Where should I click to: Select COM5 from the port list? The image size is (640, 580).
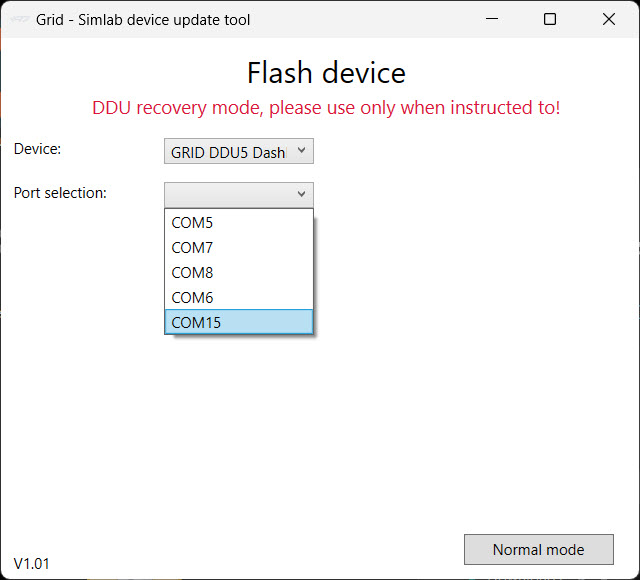click(x=239, y=223)
